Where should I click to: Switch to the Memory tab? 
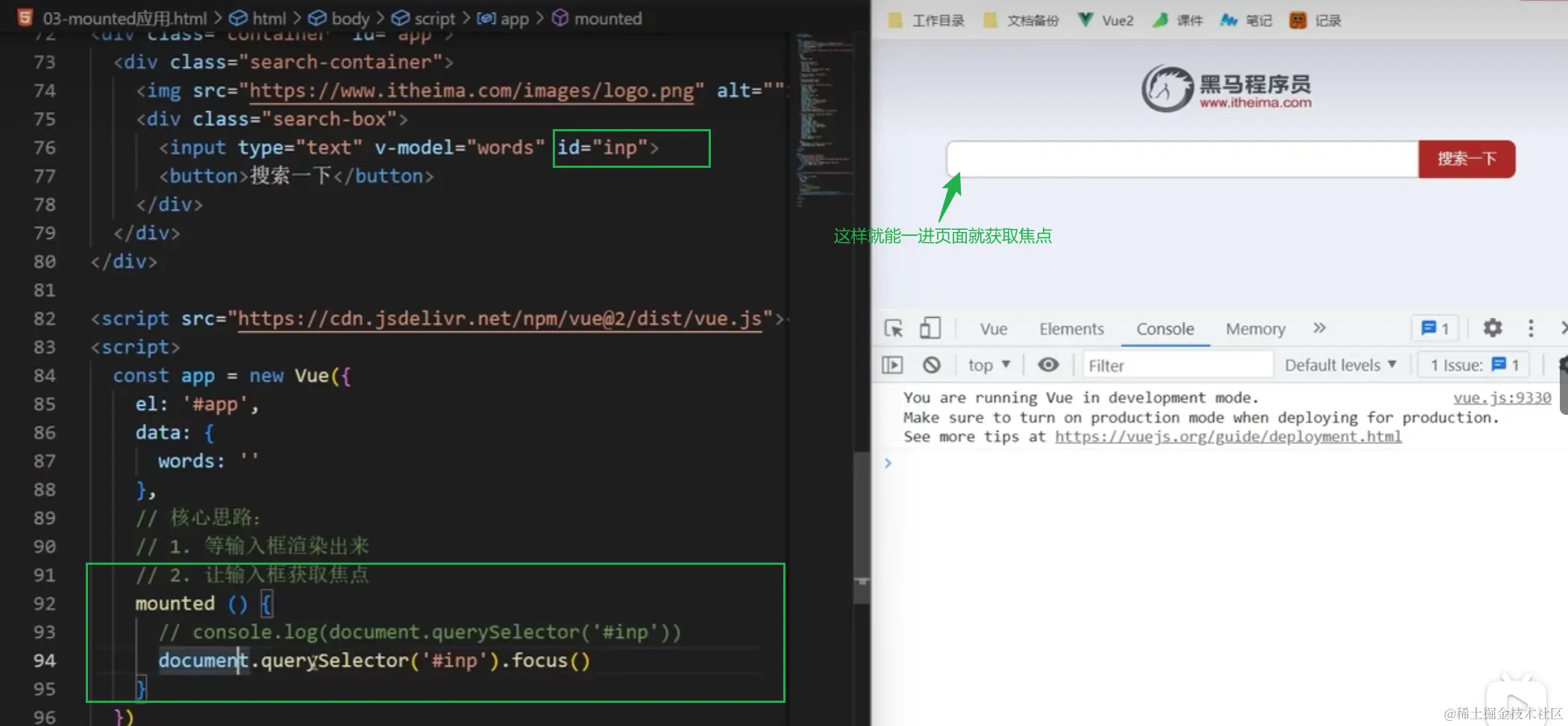click(1255, 329)
